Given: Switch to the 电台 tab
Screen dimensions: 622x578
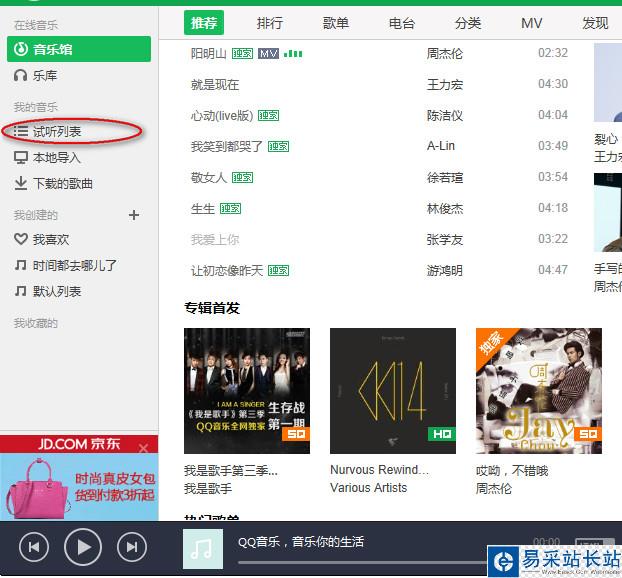Looking at the screenshot, I should click(x=402, y=23).
